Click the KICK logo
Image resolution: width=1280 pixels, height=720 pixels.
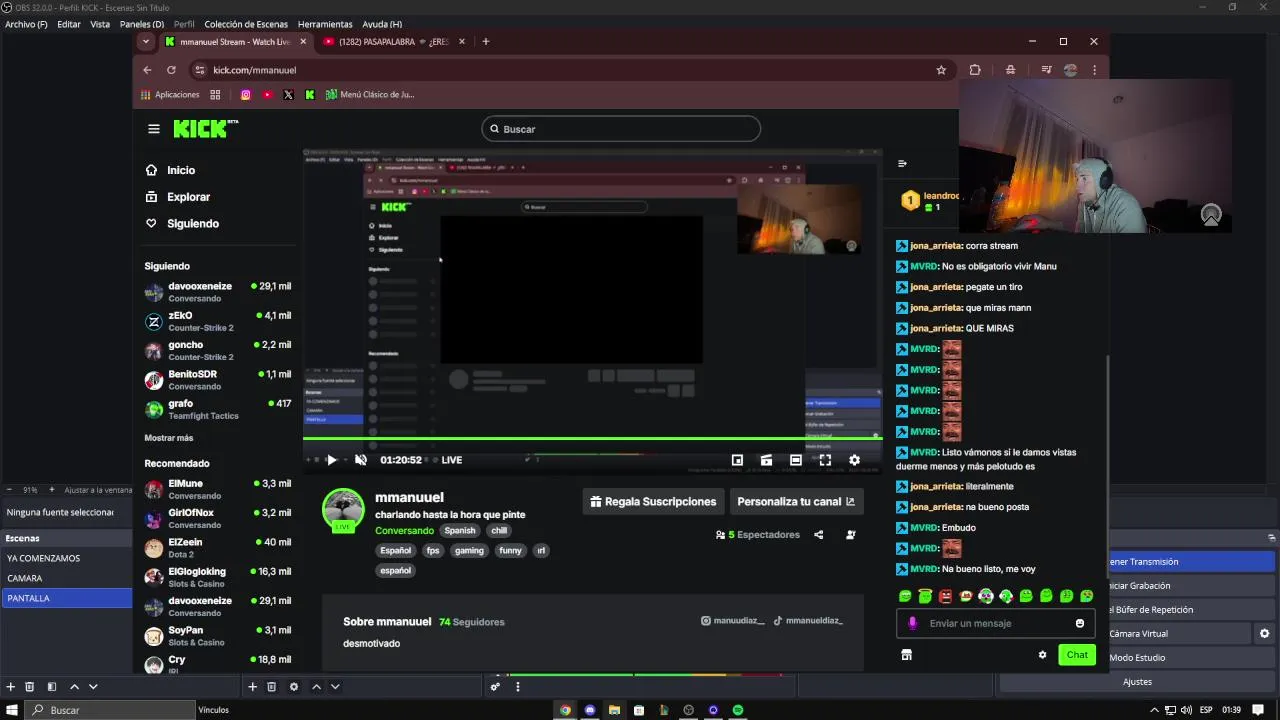point(206,129)
